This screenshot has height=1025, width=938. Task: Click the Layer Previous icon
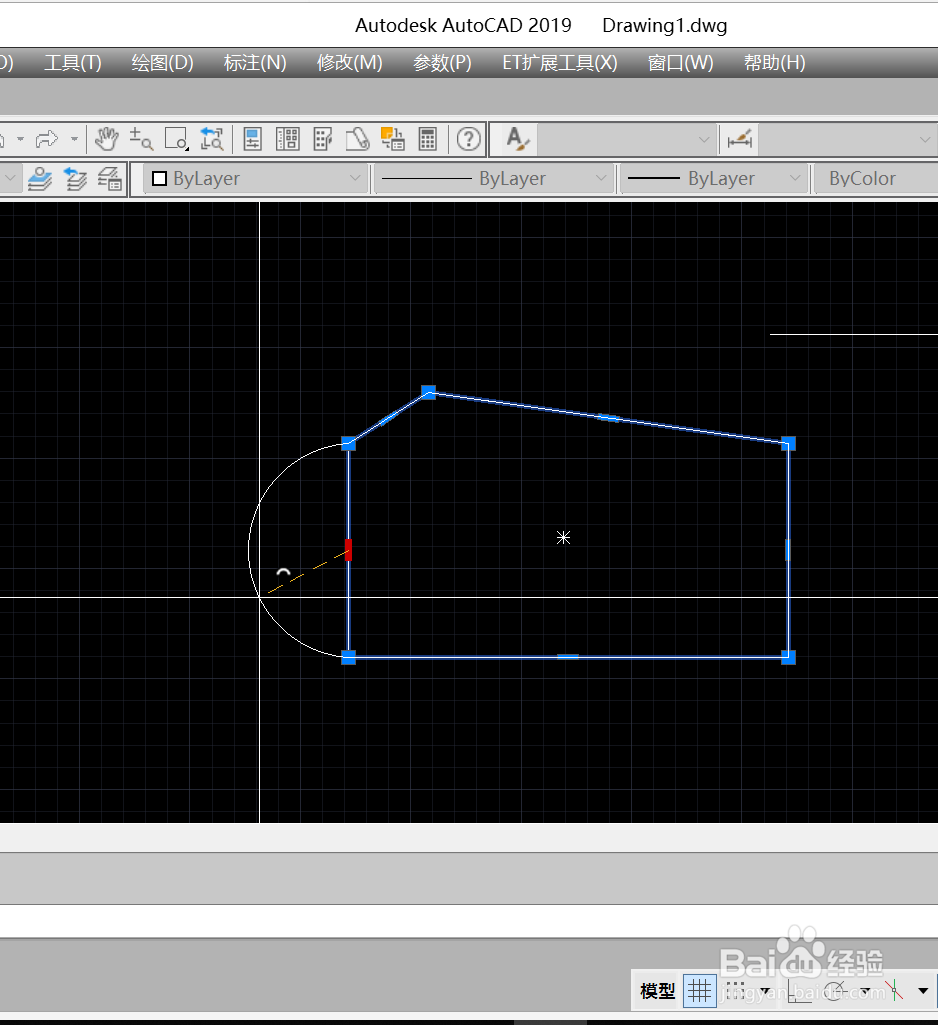tap(75, 178)
